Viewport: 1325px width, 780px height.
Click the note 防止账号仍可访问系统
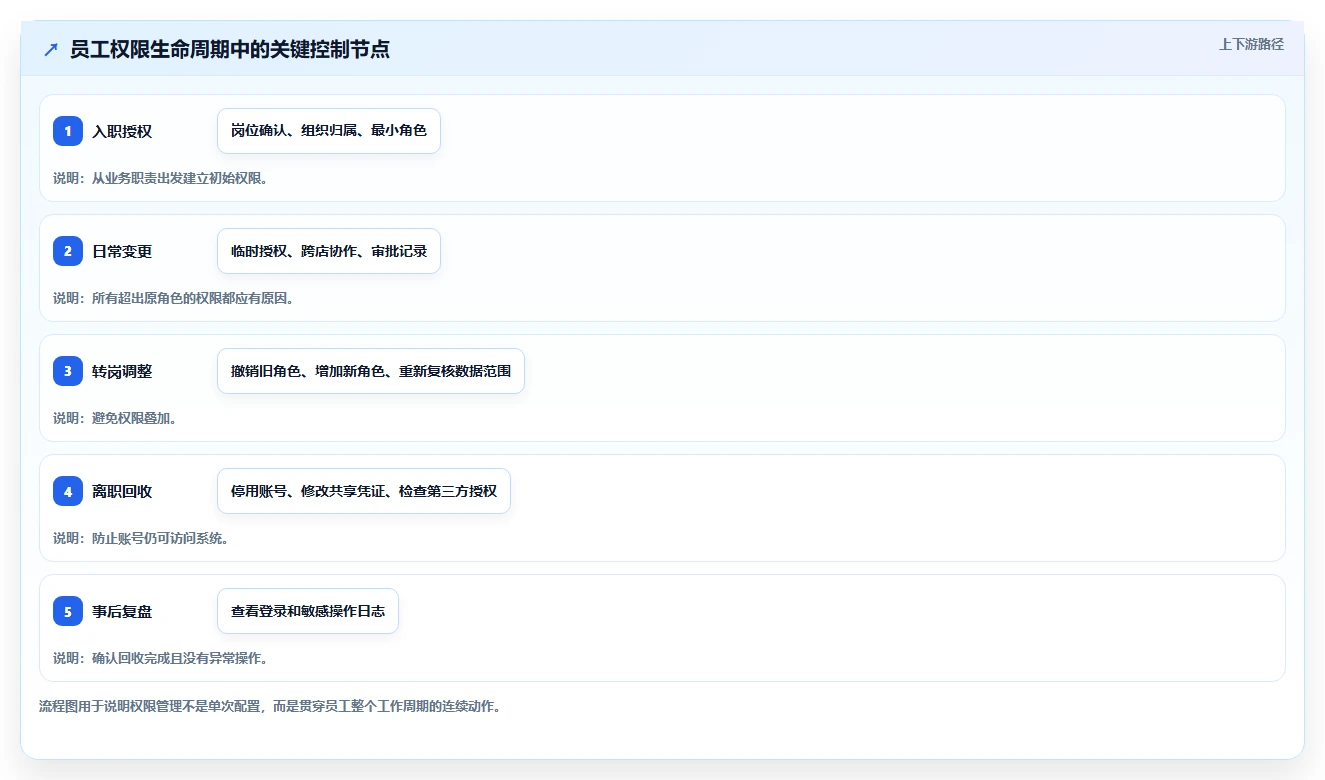click(x=141, y=538)
